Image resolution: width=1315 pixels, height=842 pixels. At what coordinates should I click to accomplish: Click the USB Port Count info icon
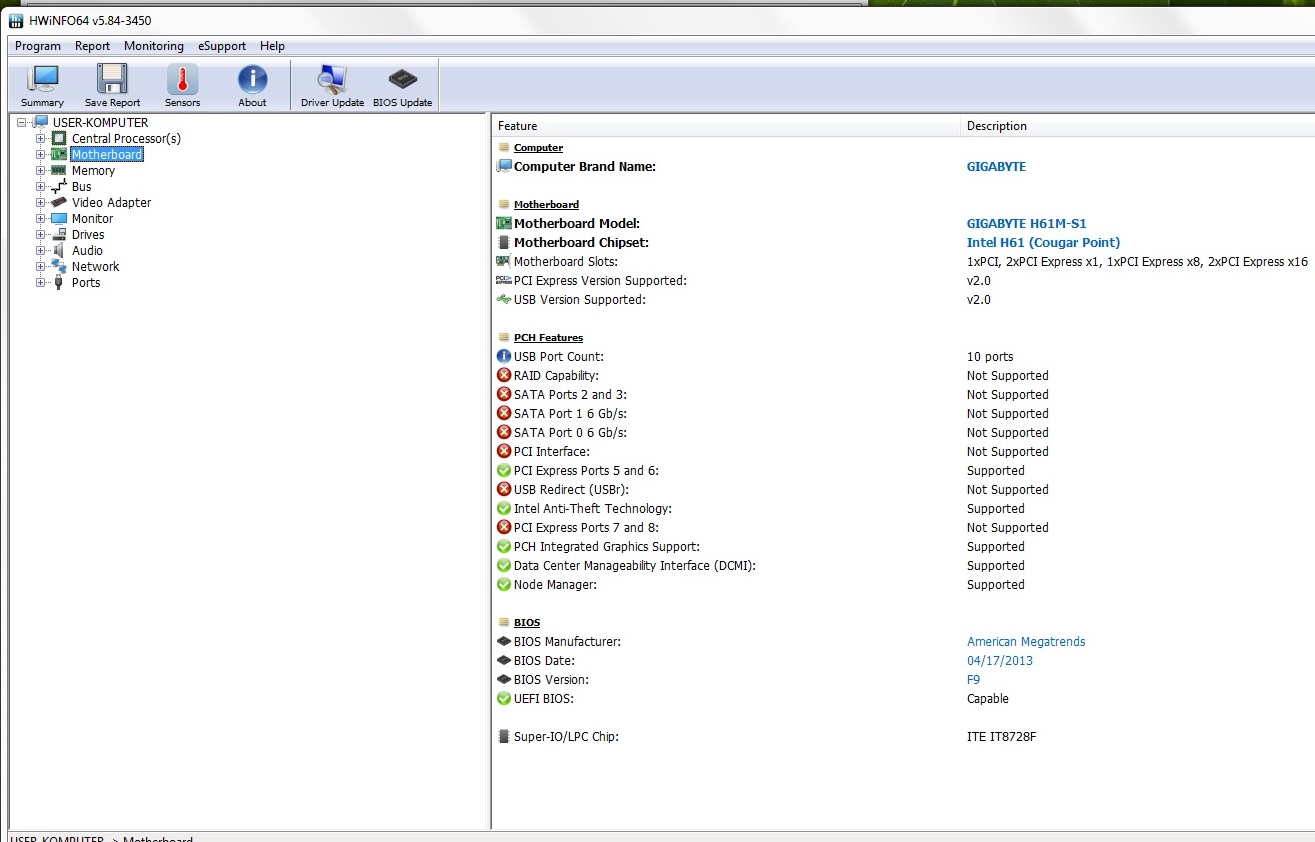click(x=504, y=357)
